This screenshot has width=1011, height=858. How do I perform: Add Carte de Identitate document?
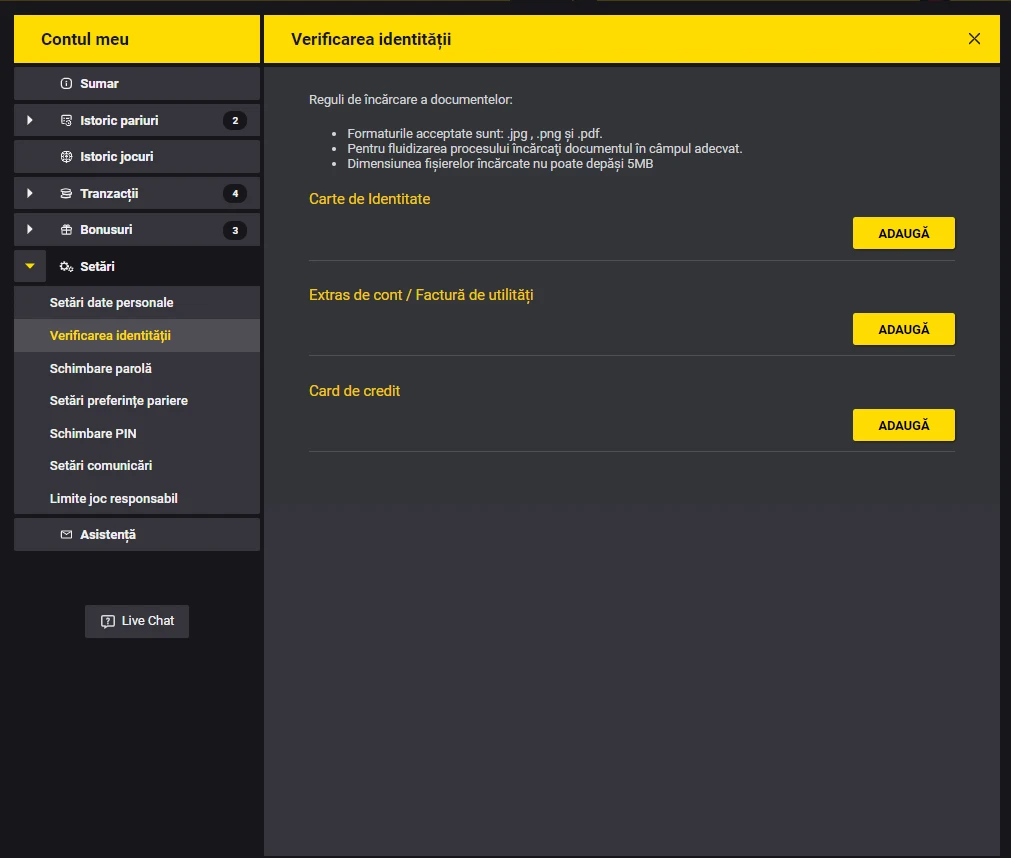click(903, 233)
